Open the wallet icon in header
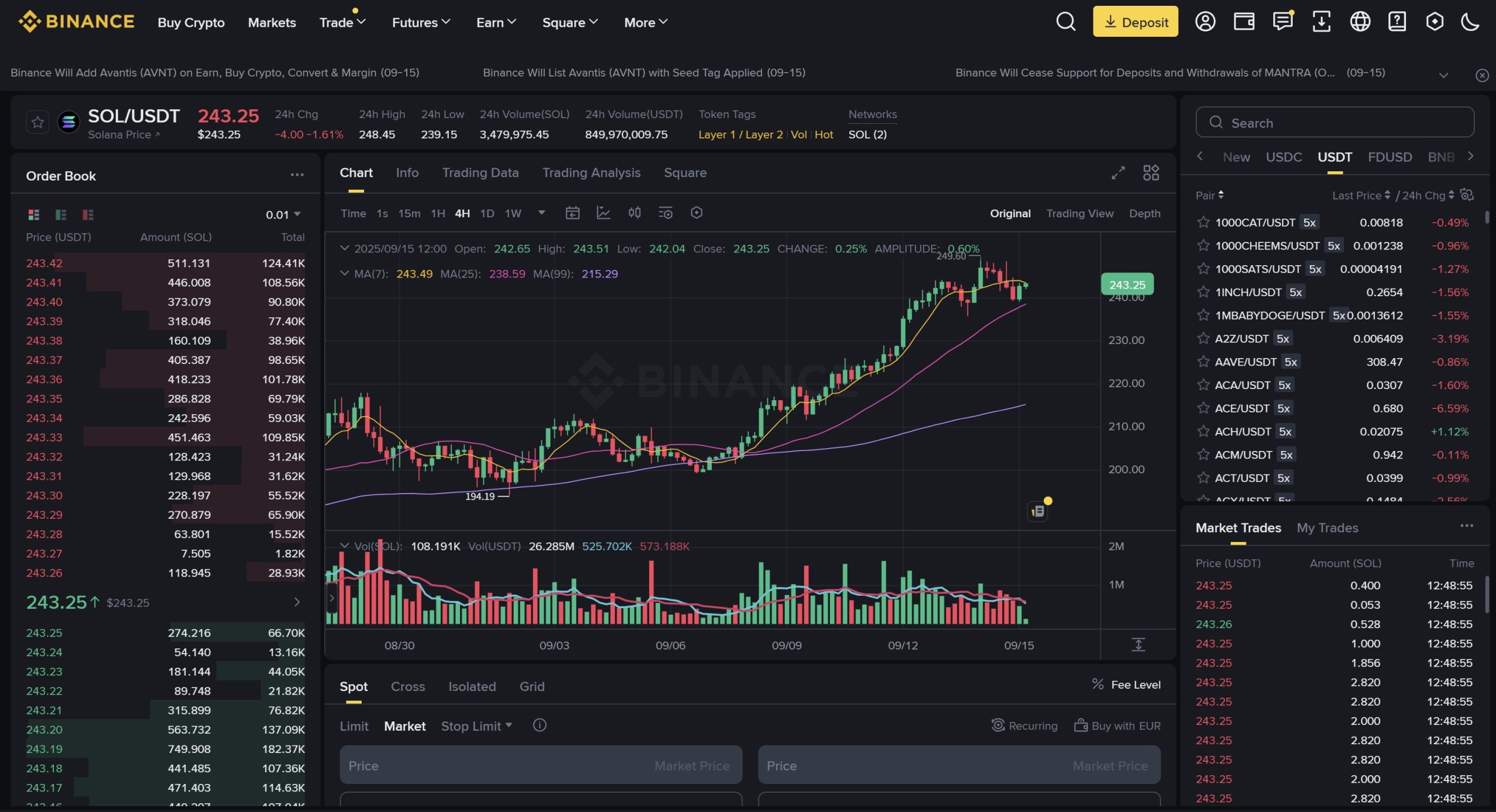Image resolution: width=1496 pixels, height=812 pixels. [1244, 22]
